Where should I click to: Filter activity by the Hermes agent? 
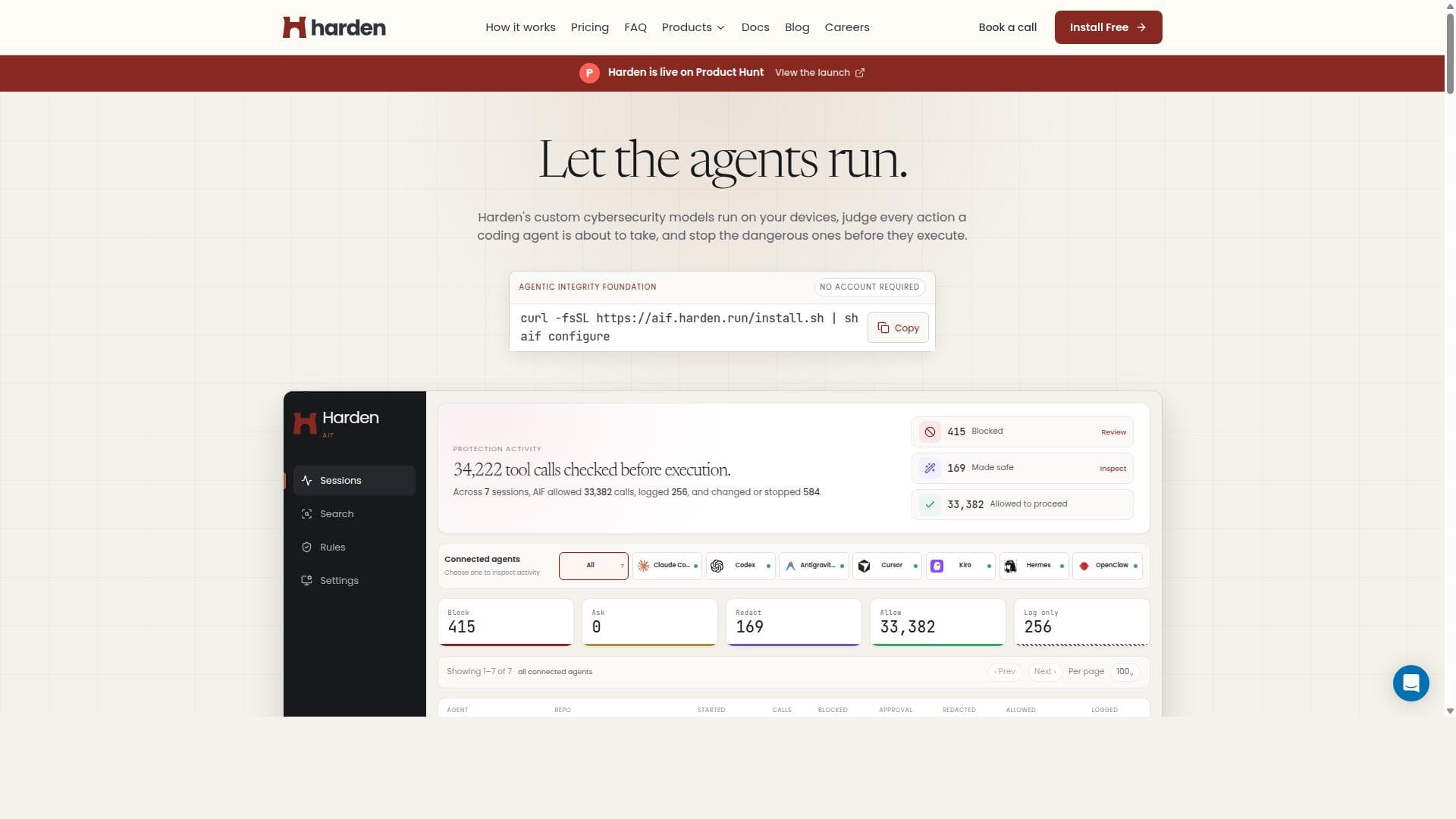tap(1034, 566)
